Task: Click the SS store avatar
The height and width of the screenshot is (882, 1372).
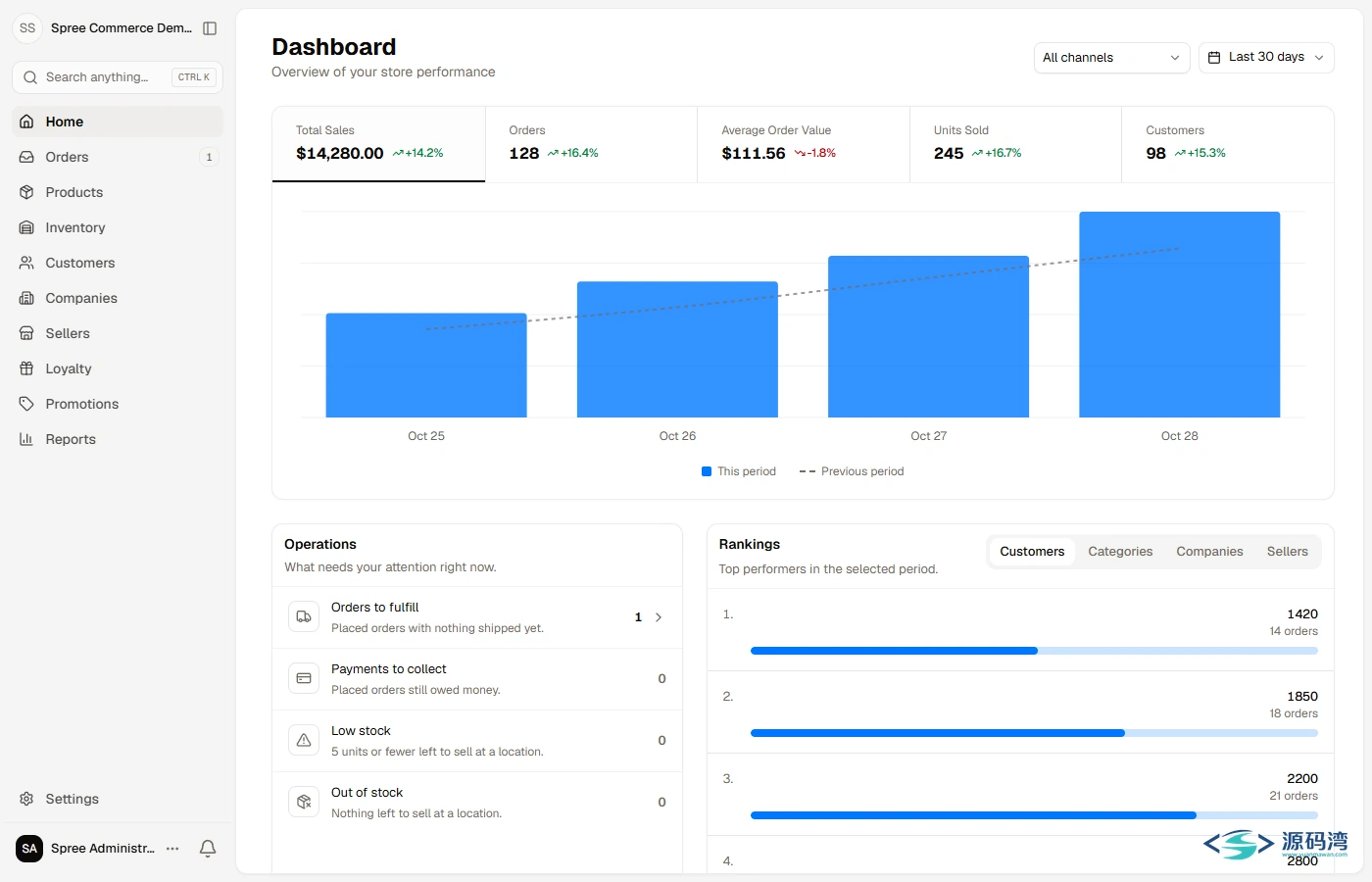Action: (x=27, y=28)
